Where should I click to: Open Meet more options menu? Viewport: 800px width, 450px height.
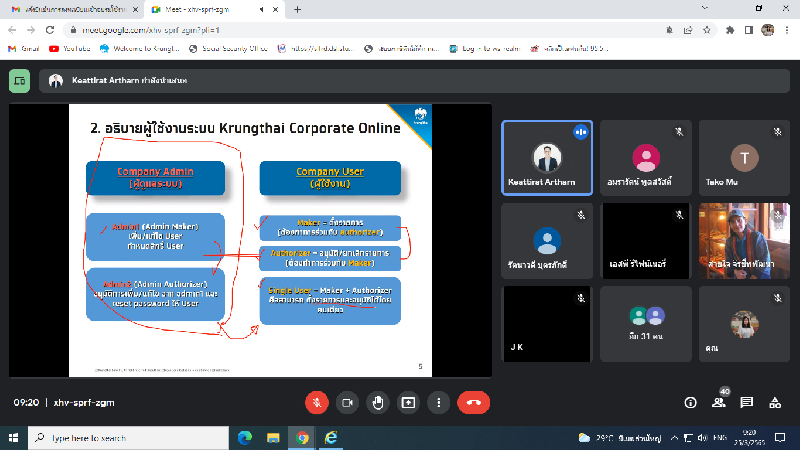(438, 402)
